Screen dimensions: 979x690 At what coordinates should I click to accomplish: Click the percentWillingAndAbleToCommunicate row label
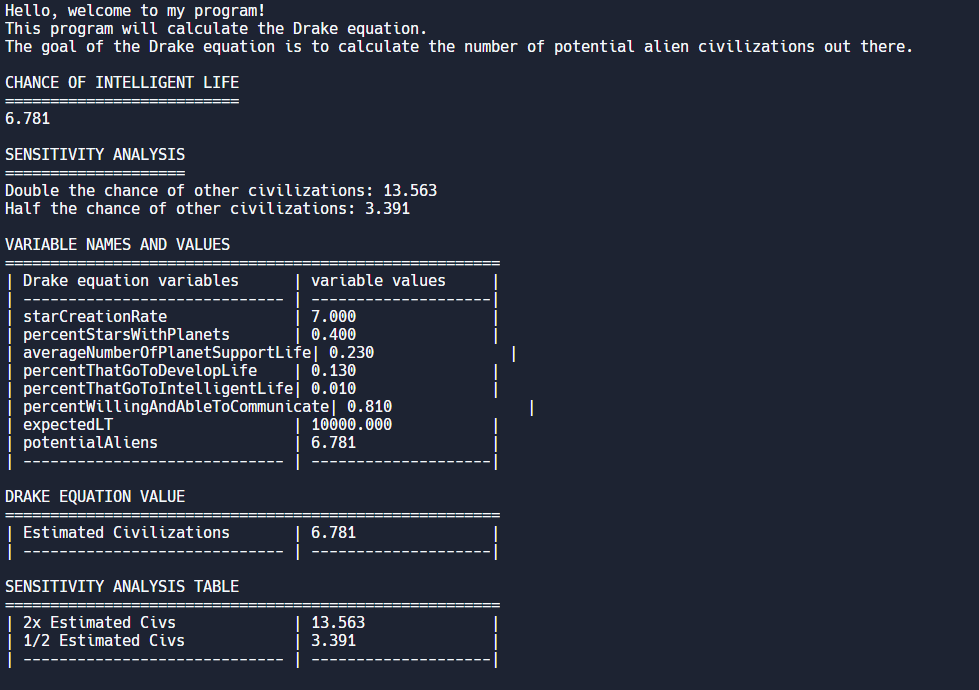tap(176, 407)
